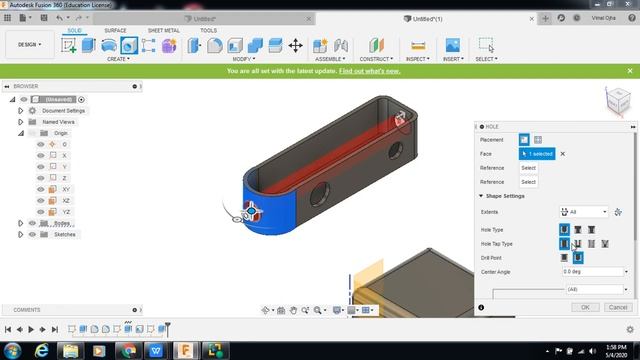Switch to the Surface tab
This screenshot has height=360, width=640.
coord(115,31)
